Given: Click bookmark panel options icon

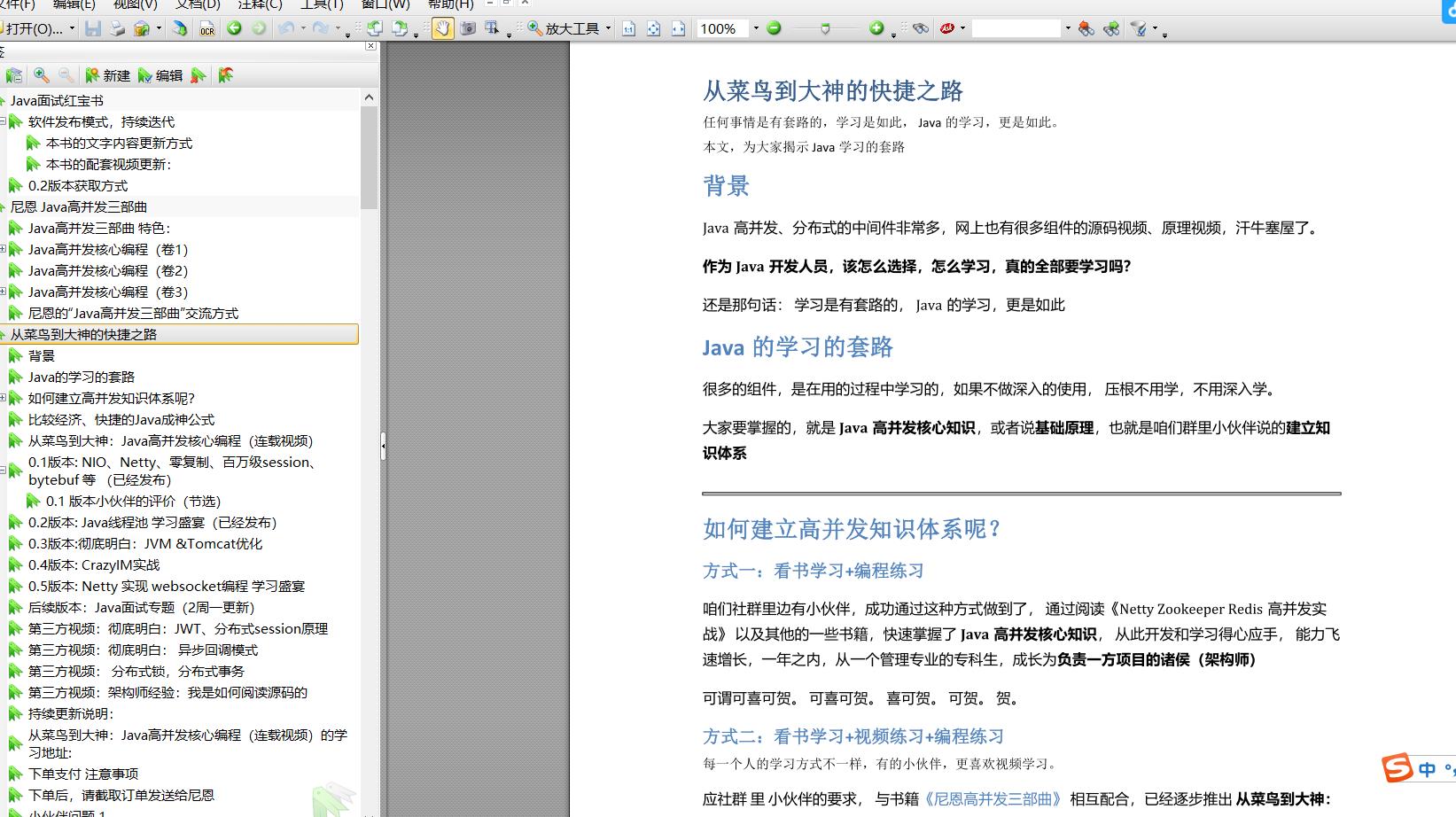Looking at the screenshot, I should (13, 75).
